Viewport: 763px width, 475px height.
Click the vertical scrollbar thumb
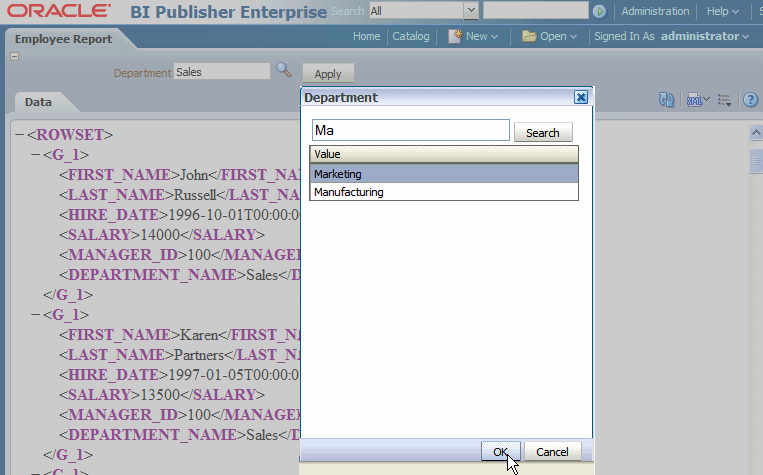point(756,161)
